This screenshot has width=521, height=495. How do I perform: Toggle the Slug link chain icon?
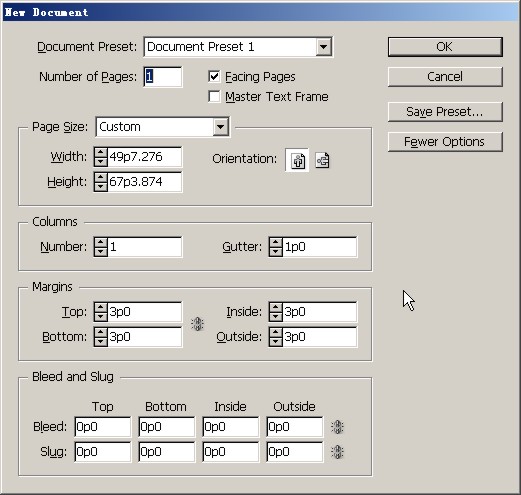337,452
